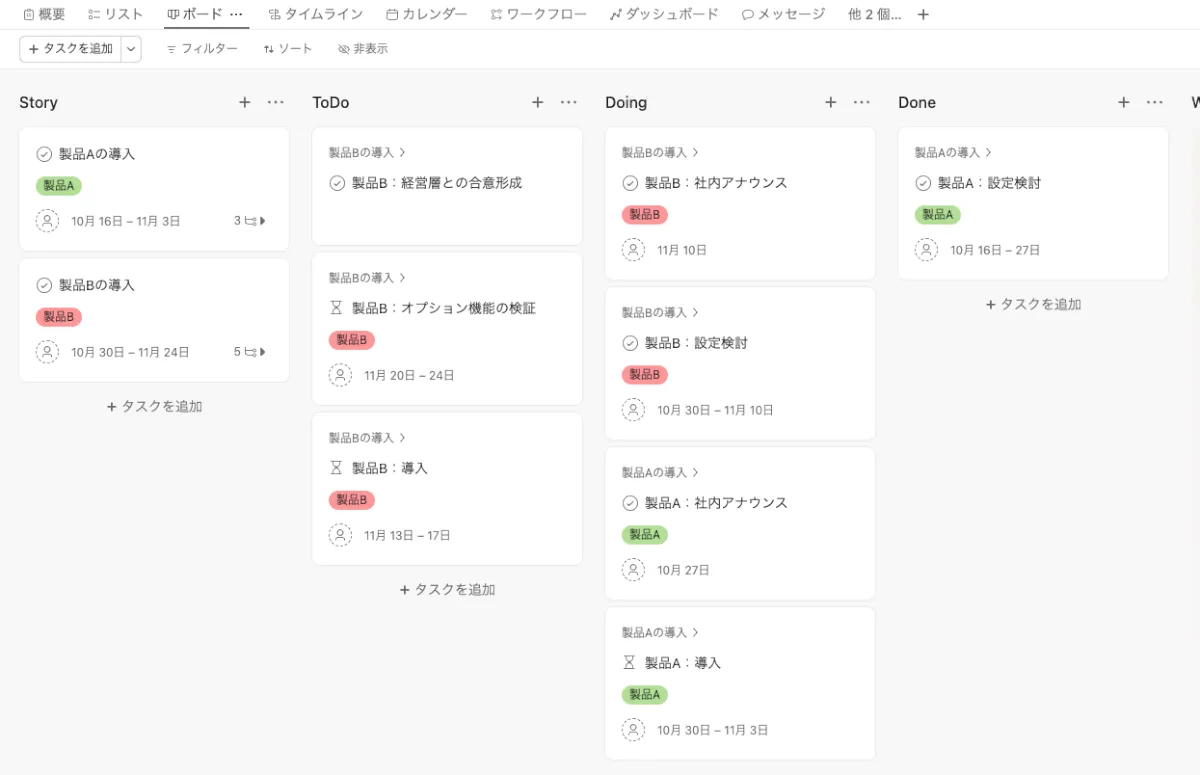This screenshot has width=1200, height=775.
Task: Click assignee icon on 製品B：導入 card
Action: (x=340, y=535)
